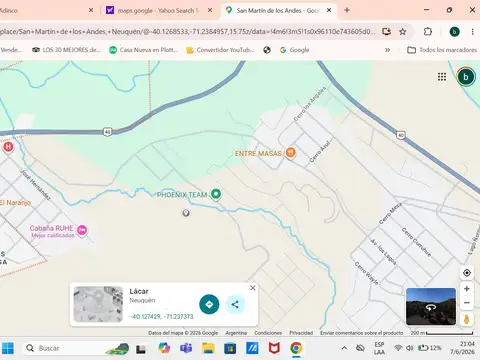
Task: Open File Explorer from taskbar
Action: click(x=208, y=348)
